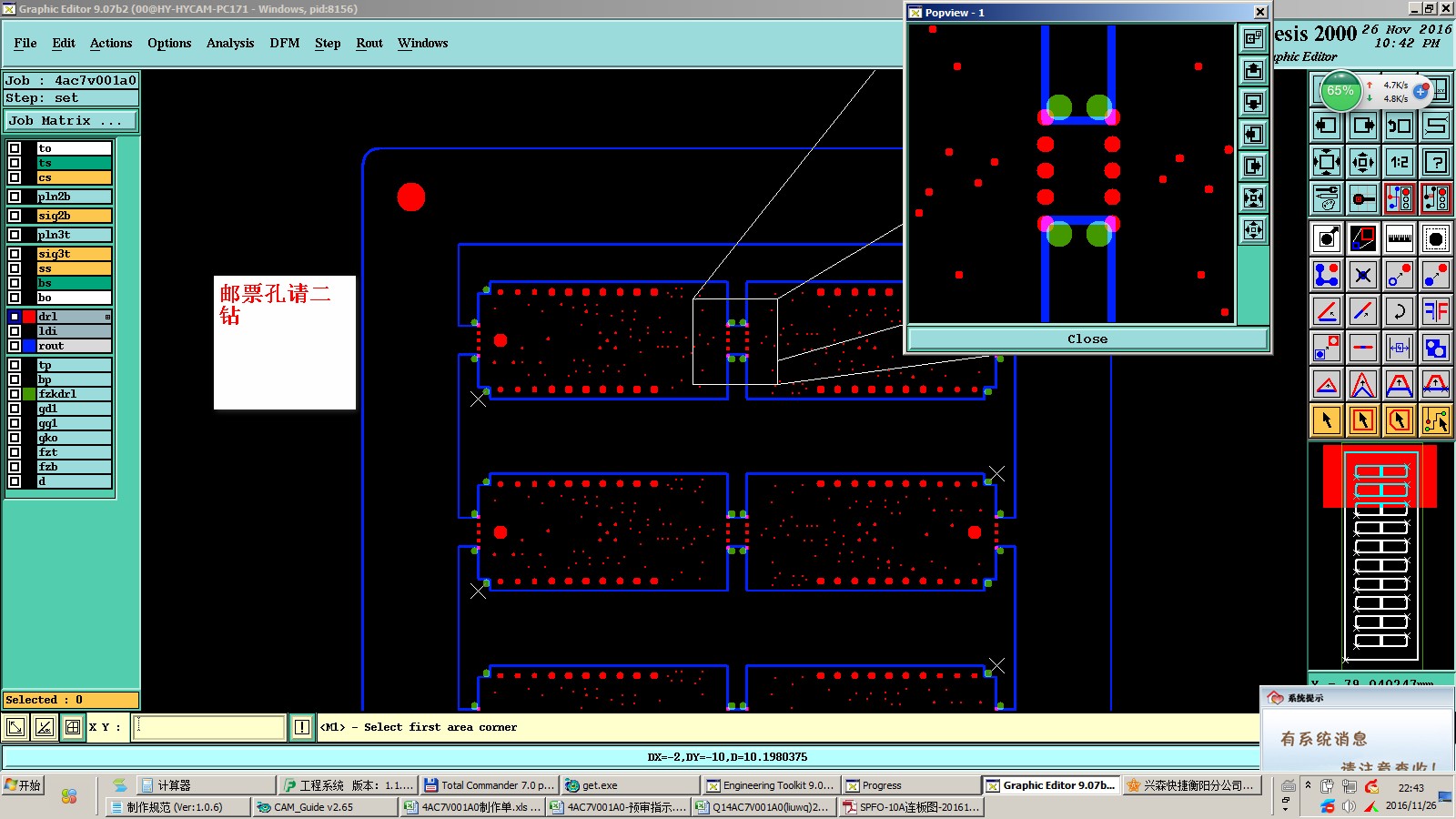This screenshot has height=819, width=1456.
Task: Open the Actions menu
Action: coord(111,43)
